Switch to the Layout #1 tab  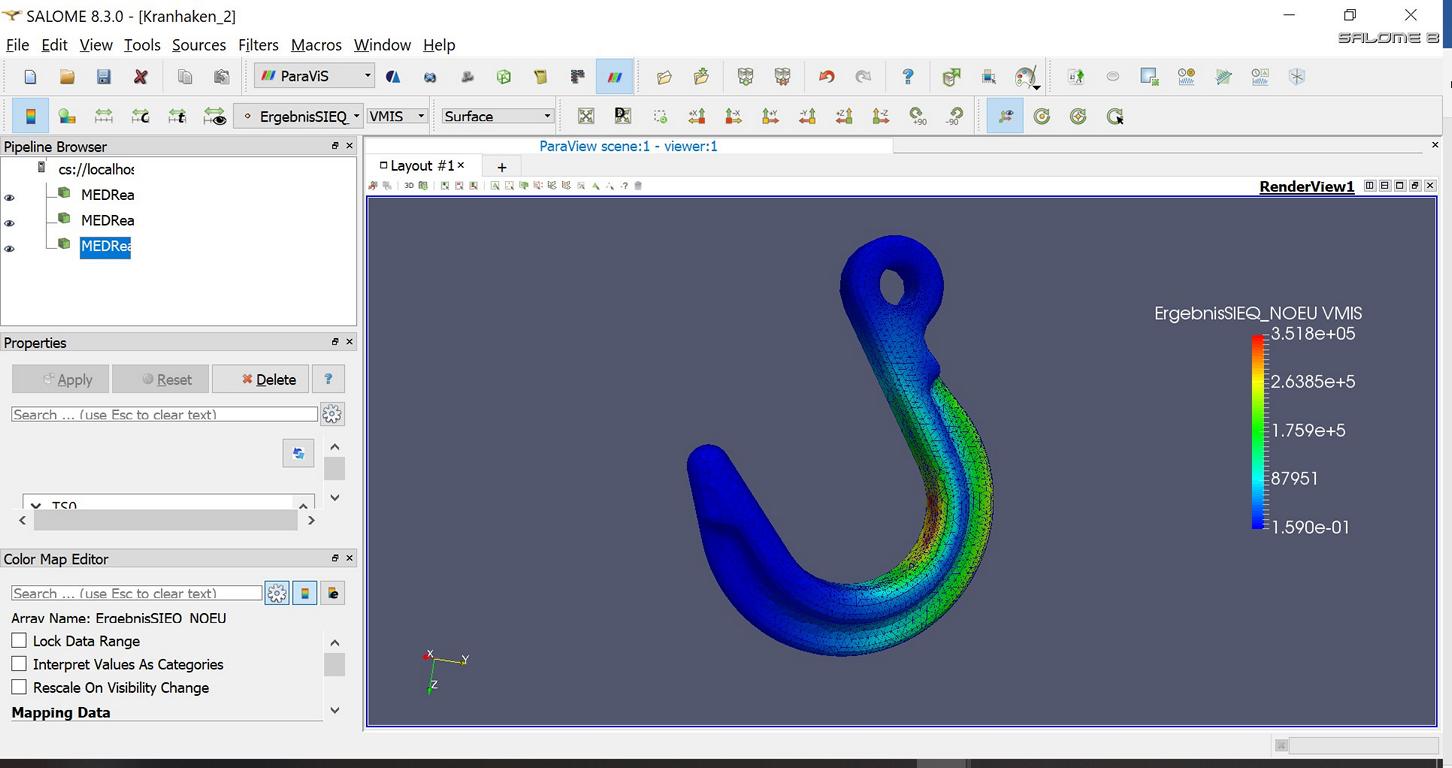click(x=421, y=166)
